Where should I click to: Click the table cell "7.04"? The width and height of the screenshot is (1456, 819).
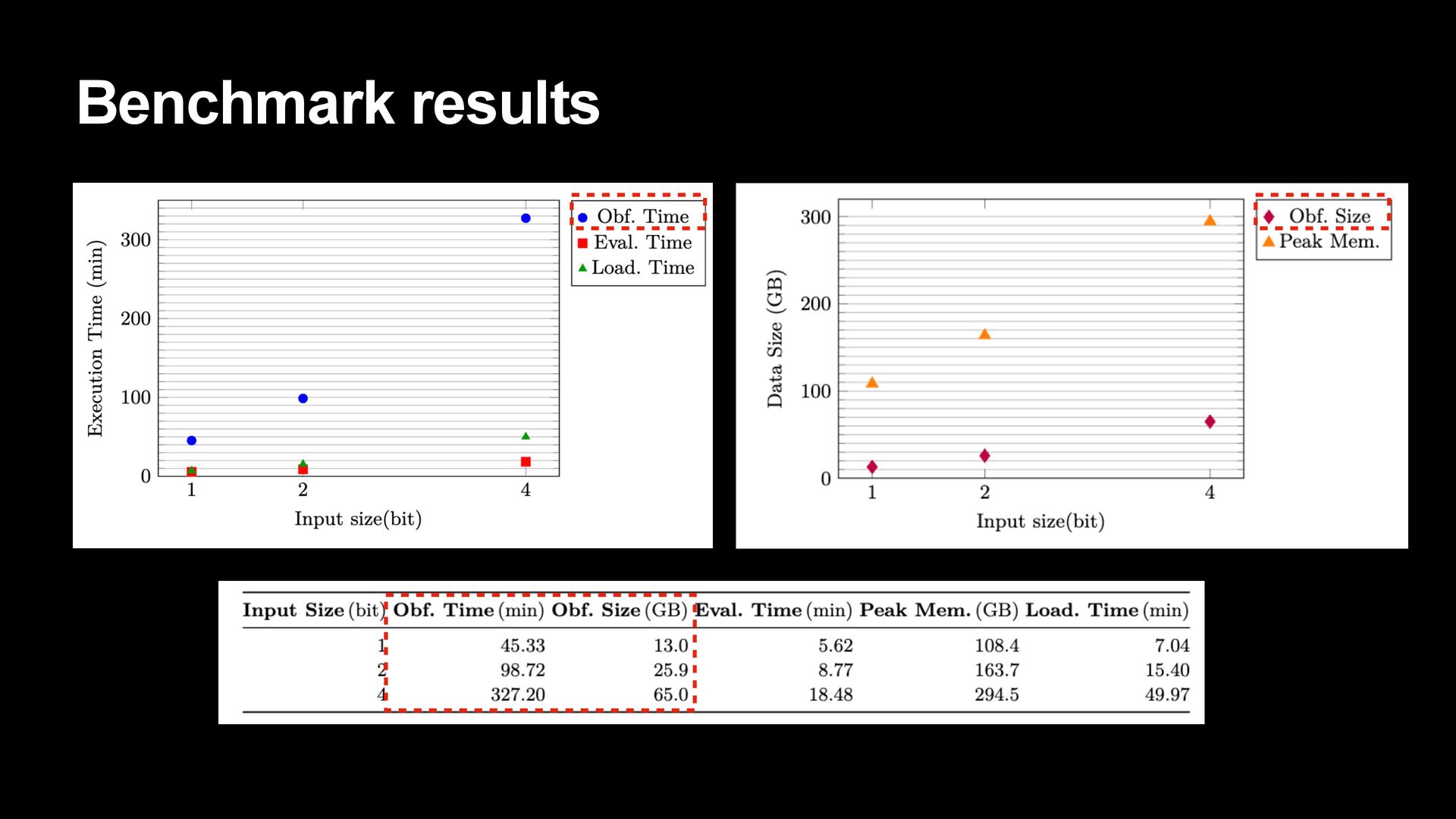pyautogui.click(x=1172, y=646)
